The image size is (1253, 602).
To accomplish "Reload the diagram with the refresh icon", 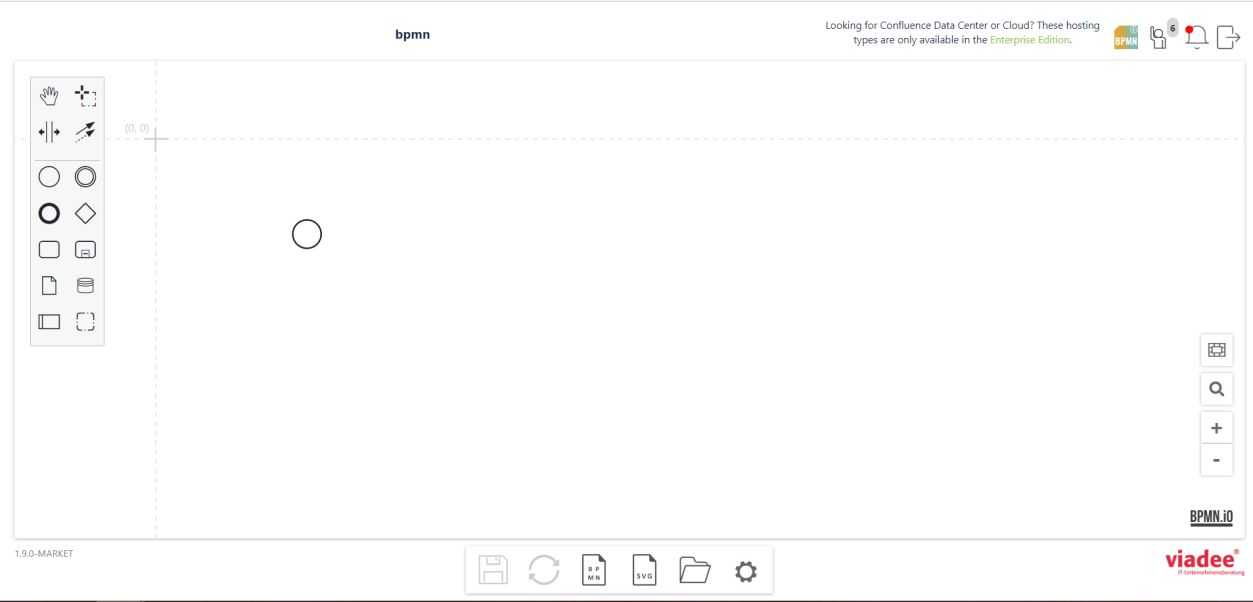I will [544, 571].
